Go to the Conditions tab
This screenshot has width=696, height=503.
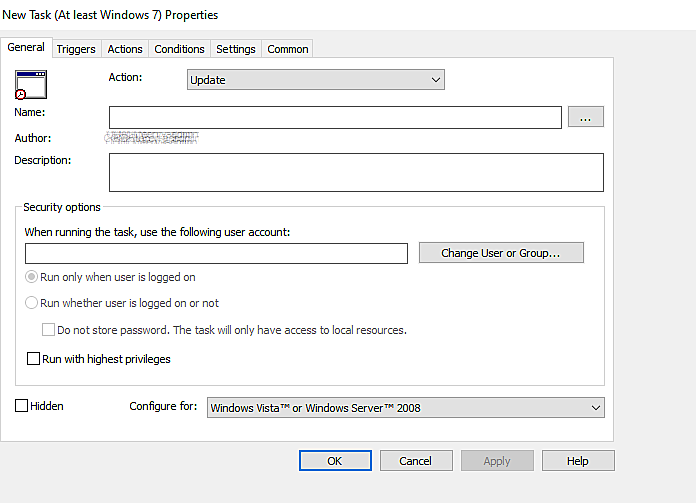point(180,49)
